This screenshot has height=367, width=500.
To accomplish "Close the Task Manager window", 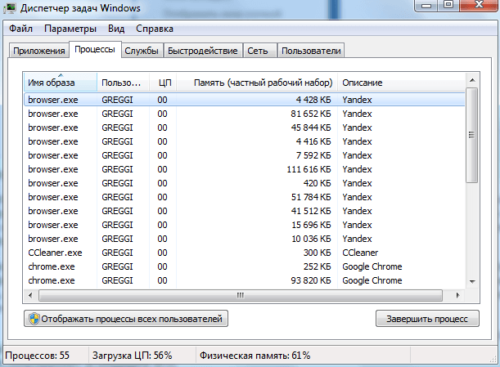I will (479, 5).
